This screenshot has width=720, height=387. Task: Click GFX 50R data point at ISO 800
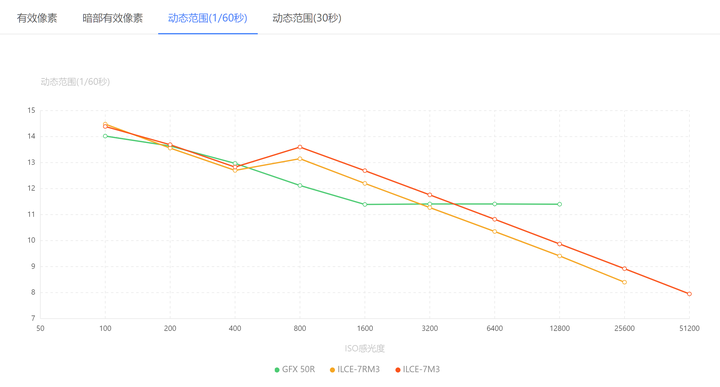(300, 185)
